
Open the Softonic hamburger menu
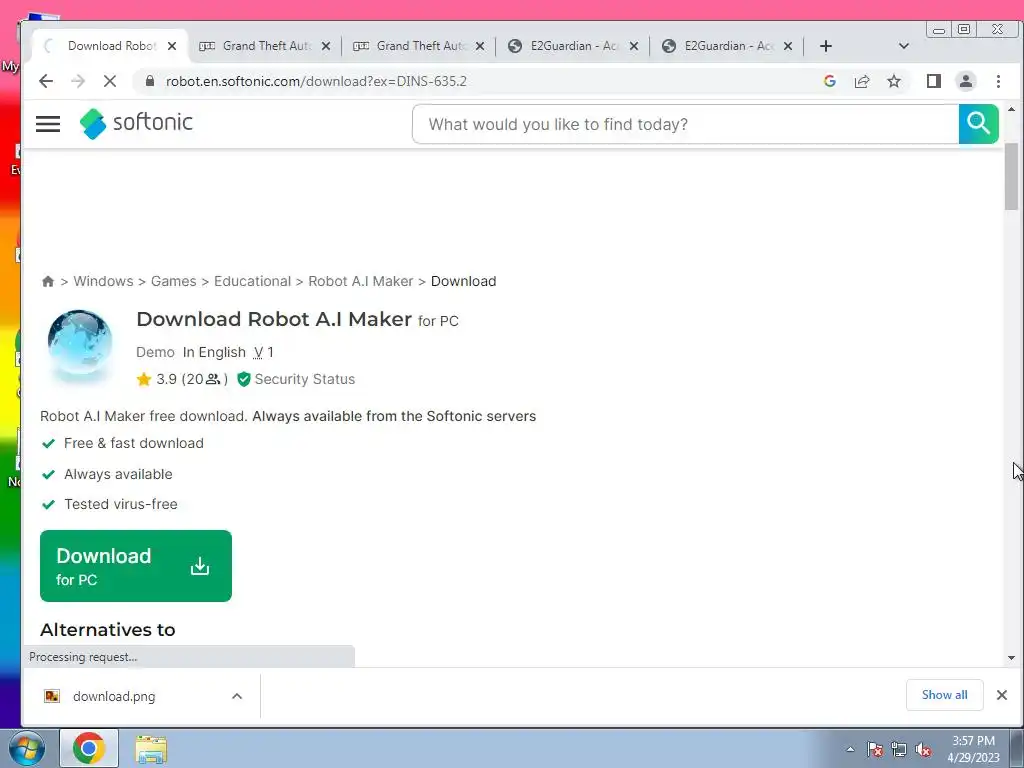click(48, 123)
